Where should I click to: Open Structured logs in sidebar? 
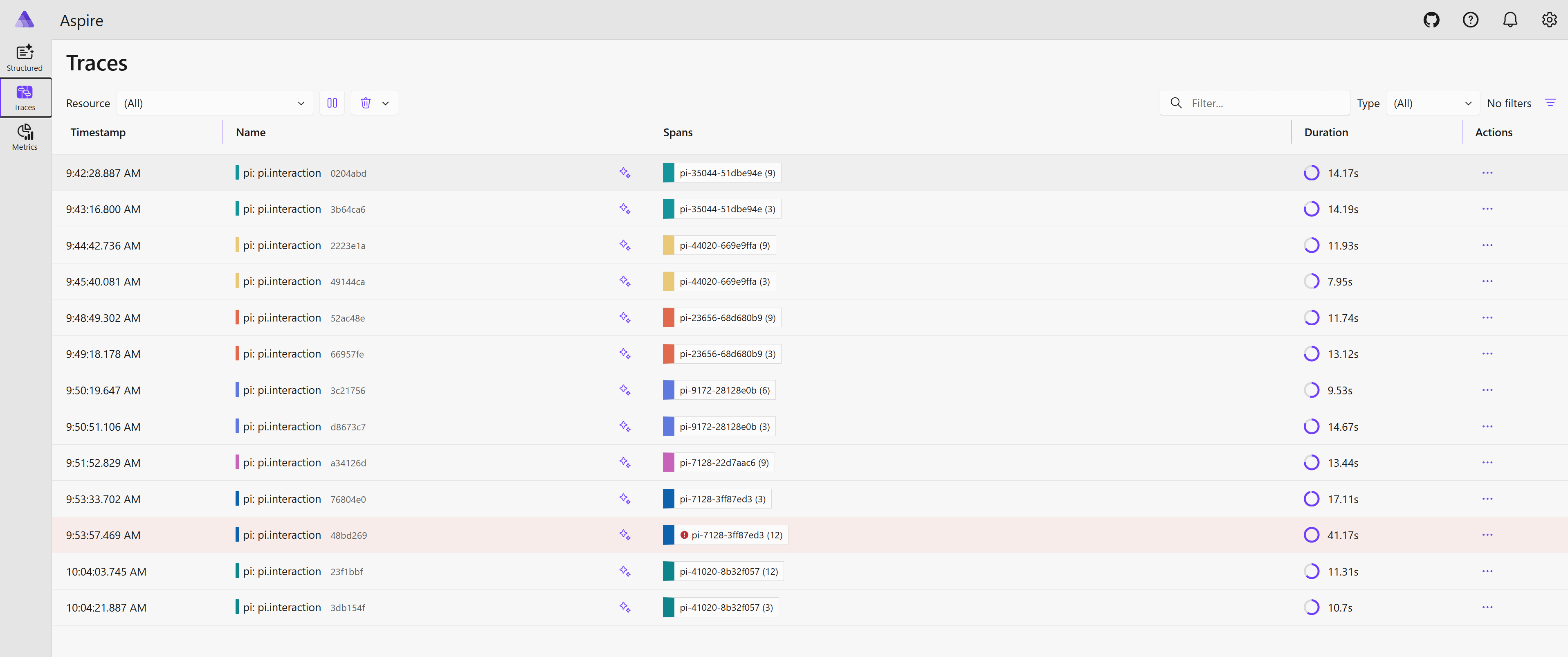point(25,58)
